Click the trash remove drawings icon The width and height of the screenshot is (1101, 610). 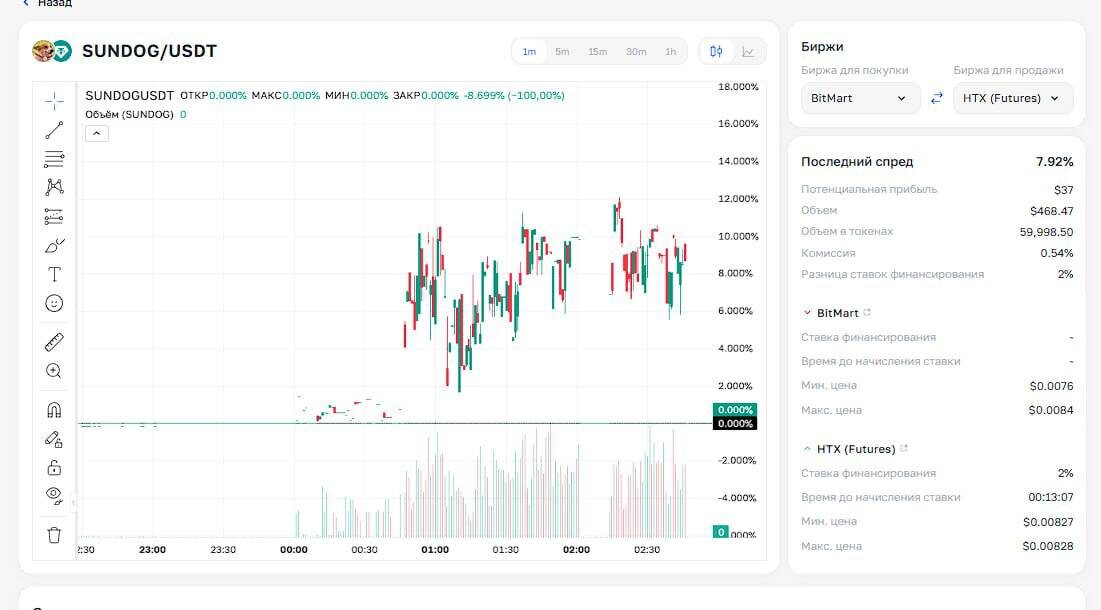(x=54, y=535)
